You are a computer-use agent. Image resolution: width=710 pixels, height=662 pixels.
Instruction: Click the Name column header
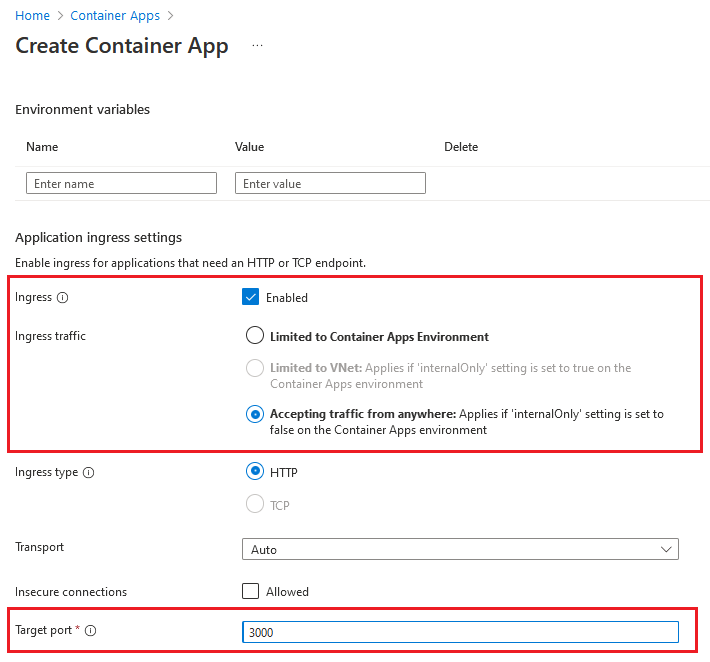pos(42,147)
